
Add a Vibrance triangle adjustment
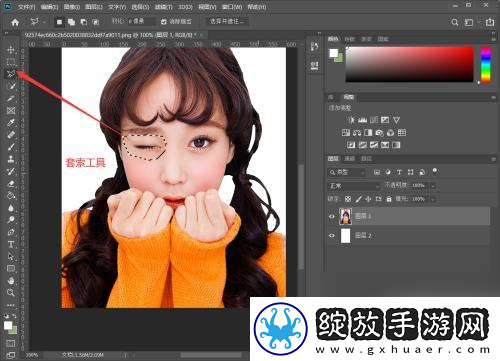click(x=396, y=120)
